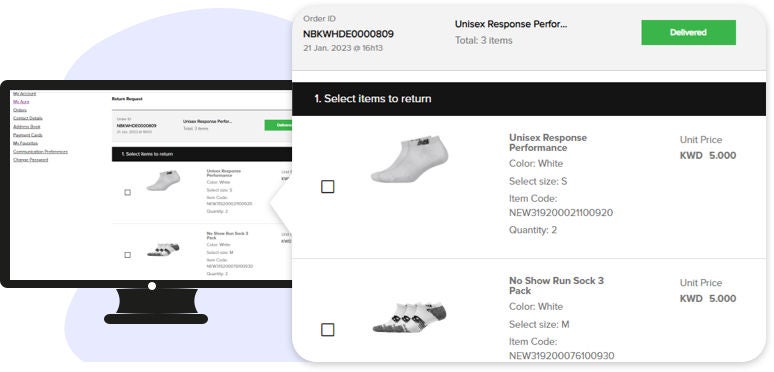Click the enlarged 'Select size: M' text
This screenshot has width=774, height=372.
coord(539,324)
